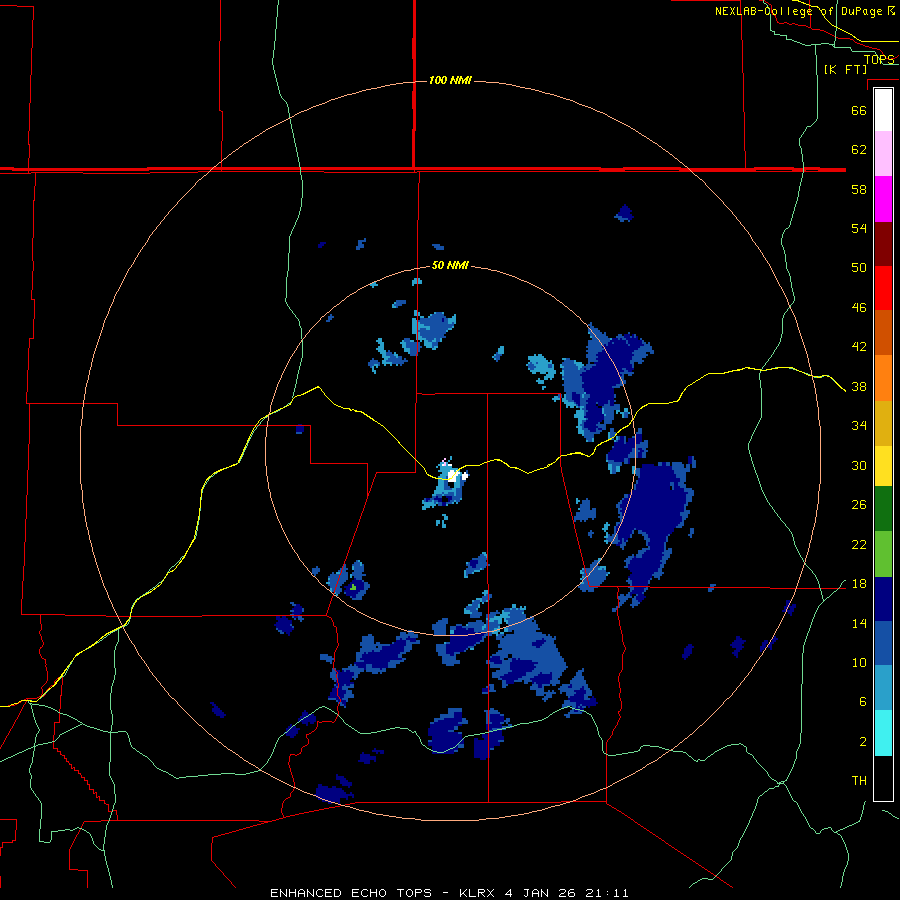Click the 50 value on the legend
Image resolution: width=900 pixels, height=900 pixels.
859,268
